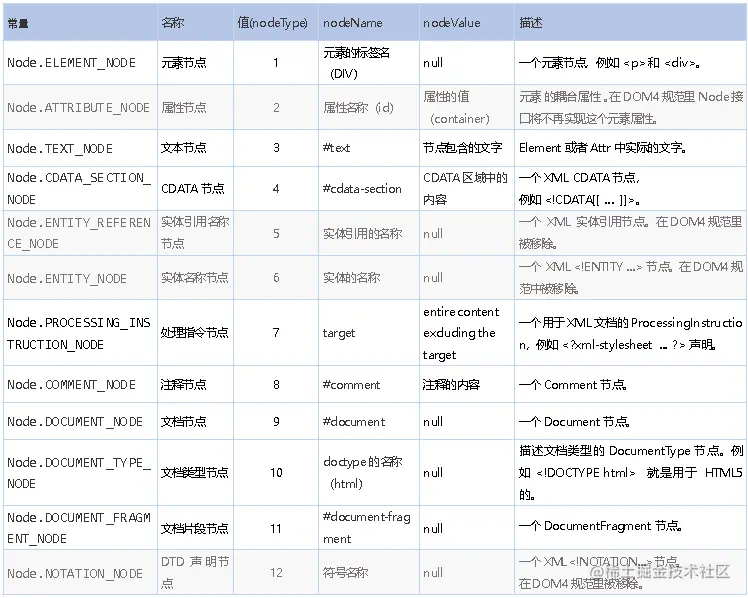Viewport: 748px width, 598px height.
Task: Select the 文本节点 name cell
Action: coord(196,148)
